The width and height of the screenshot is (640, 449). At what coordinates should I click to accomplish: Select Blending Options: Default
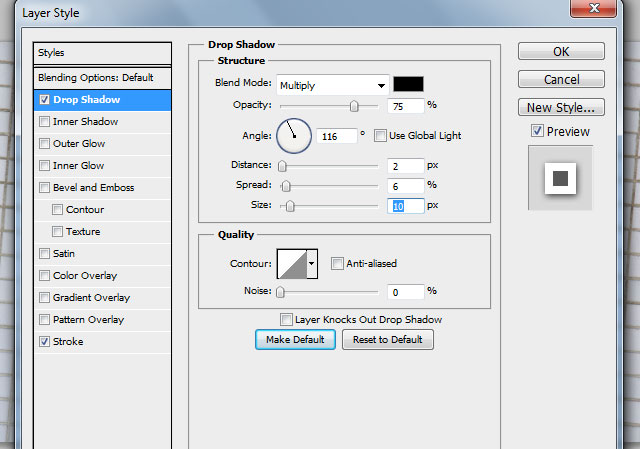[x=102, y=78]
